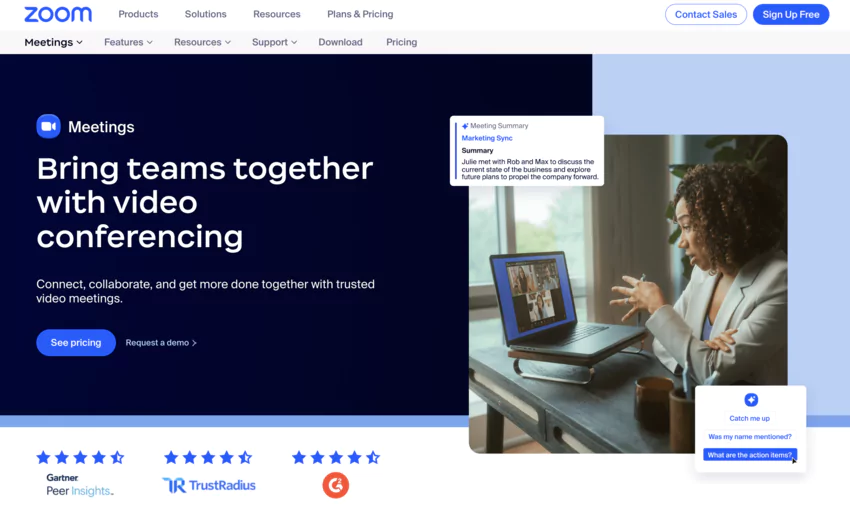Image resolution: width=850 pixels, height=518 pixels.
Task: Go to Plans & Pricing
Action: [x=360, y=14]
